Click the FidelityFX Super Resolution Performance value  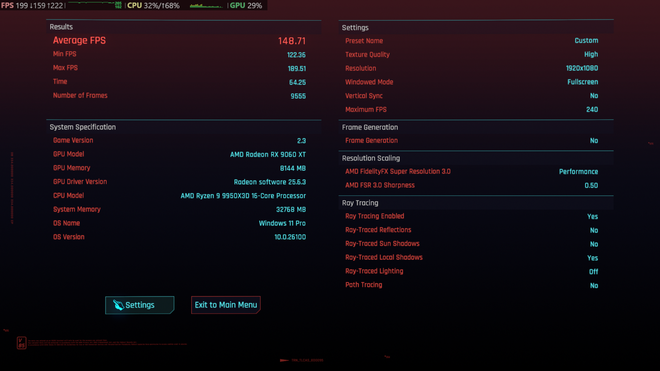click(578, 171)
